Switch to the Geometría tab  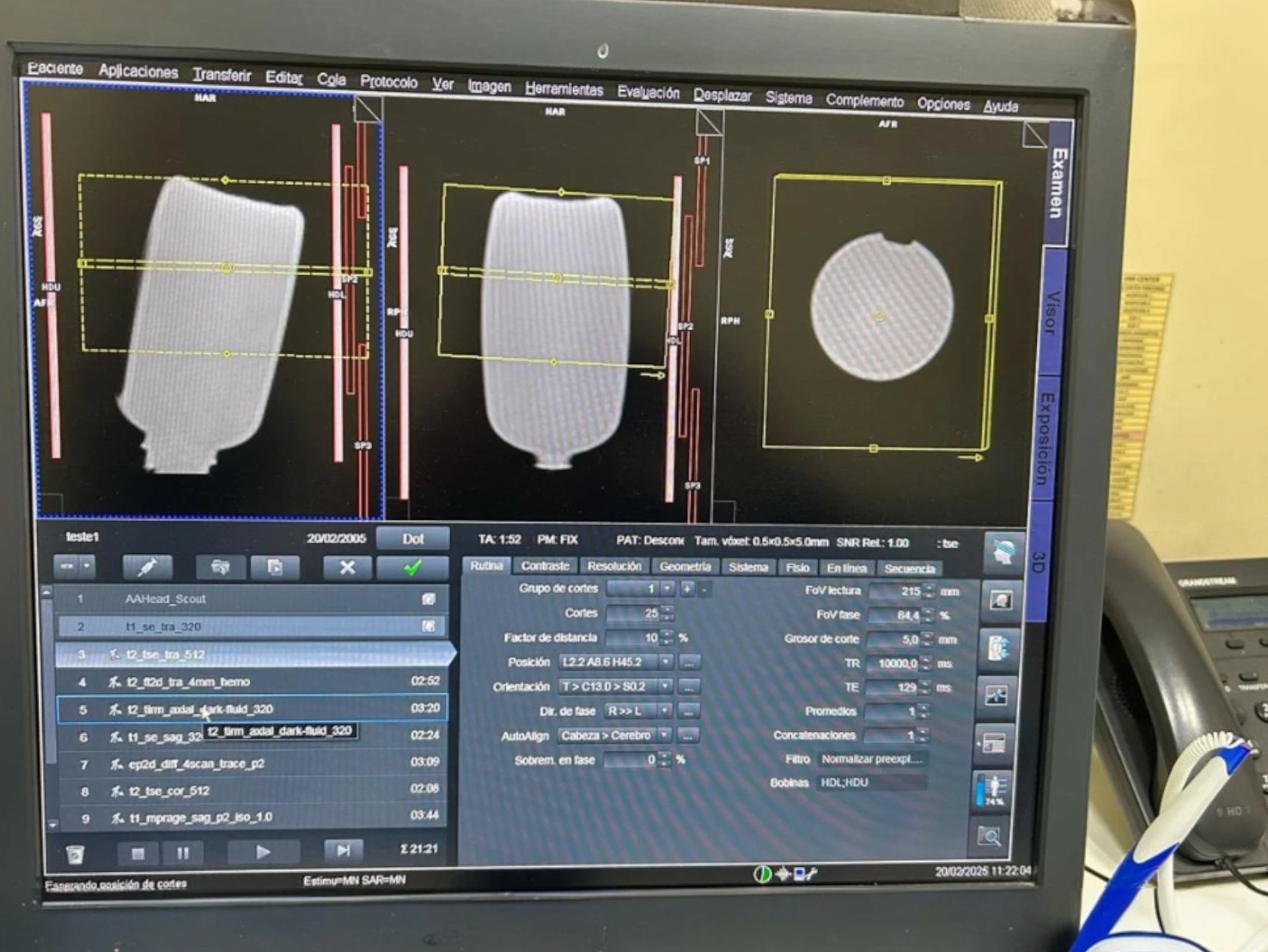coord(685,566)
